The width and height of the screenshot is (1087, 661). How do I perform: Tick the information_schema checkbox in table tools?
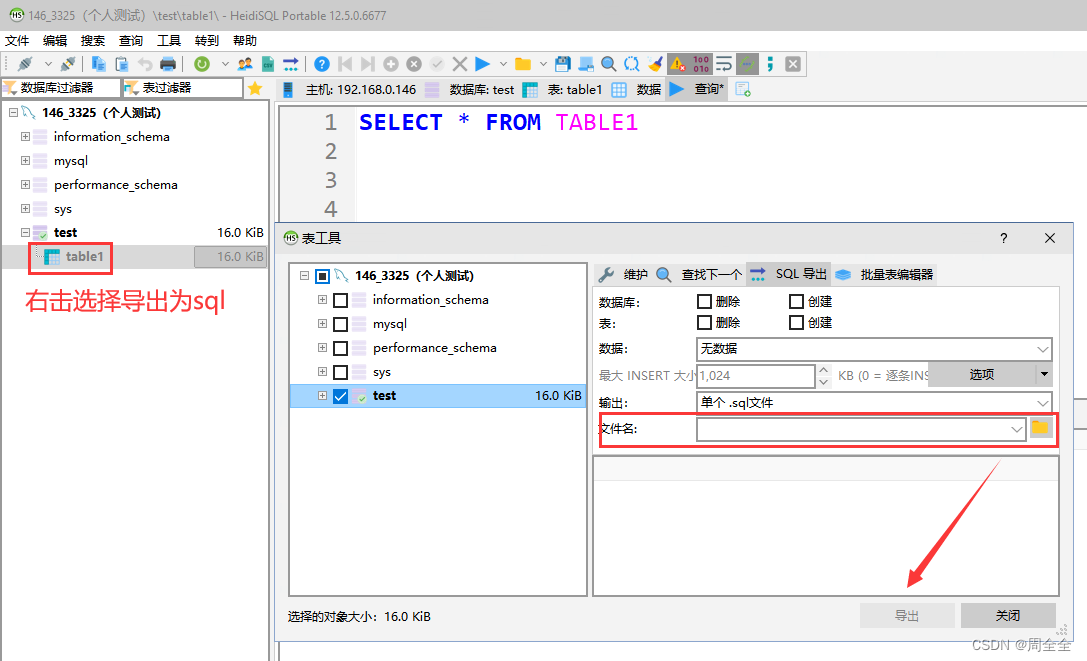[x=340, y=300]
